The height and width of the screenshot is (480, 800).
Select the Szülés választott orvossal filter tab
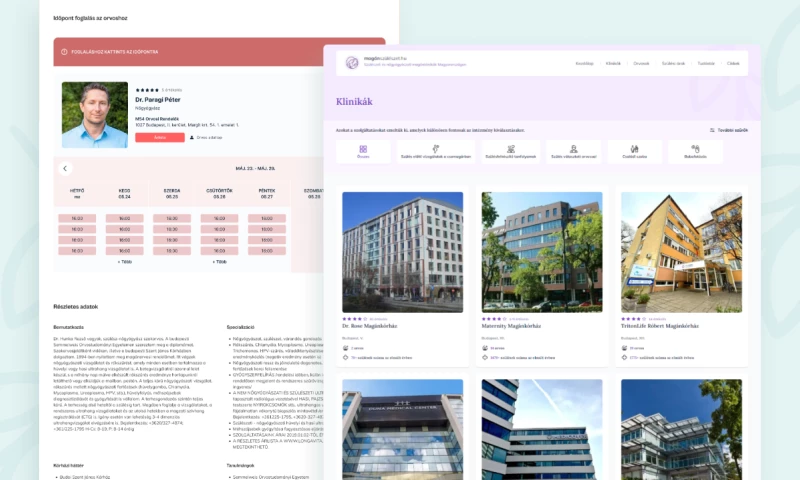coord(573,151)
